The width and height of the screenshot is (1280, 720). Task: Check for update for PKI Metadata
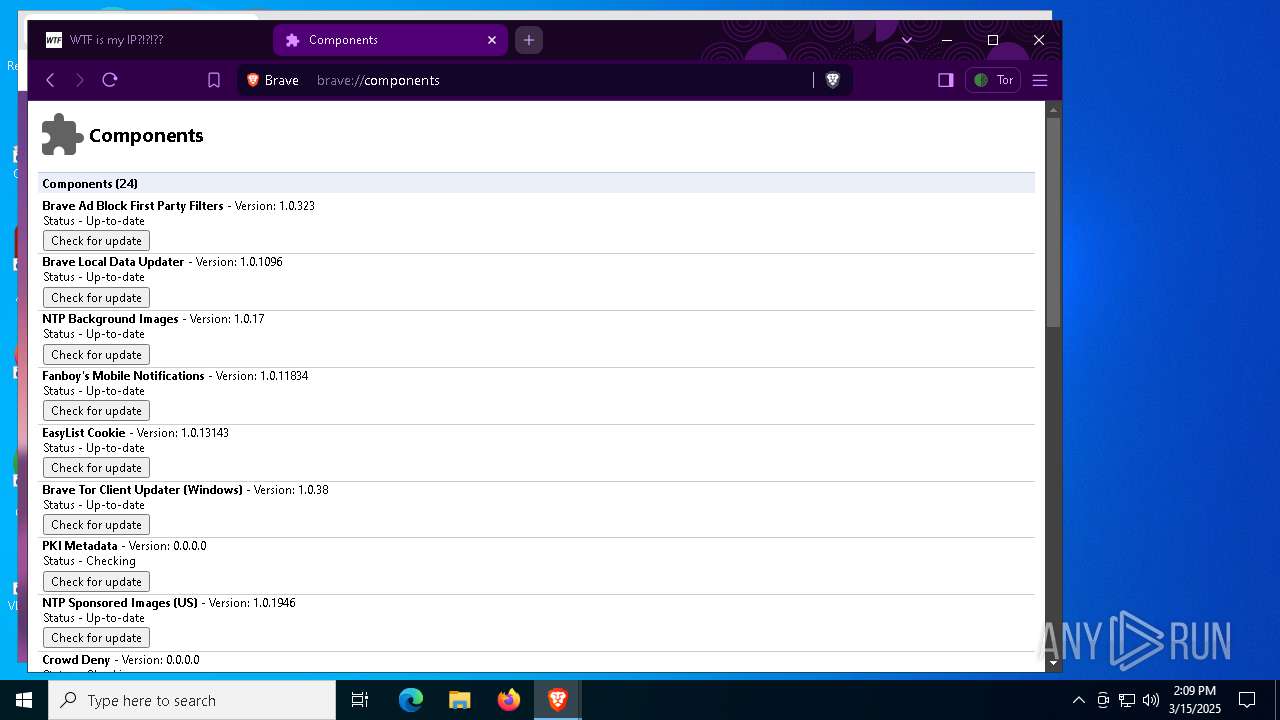96,582
